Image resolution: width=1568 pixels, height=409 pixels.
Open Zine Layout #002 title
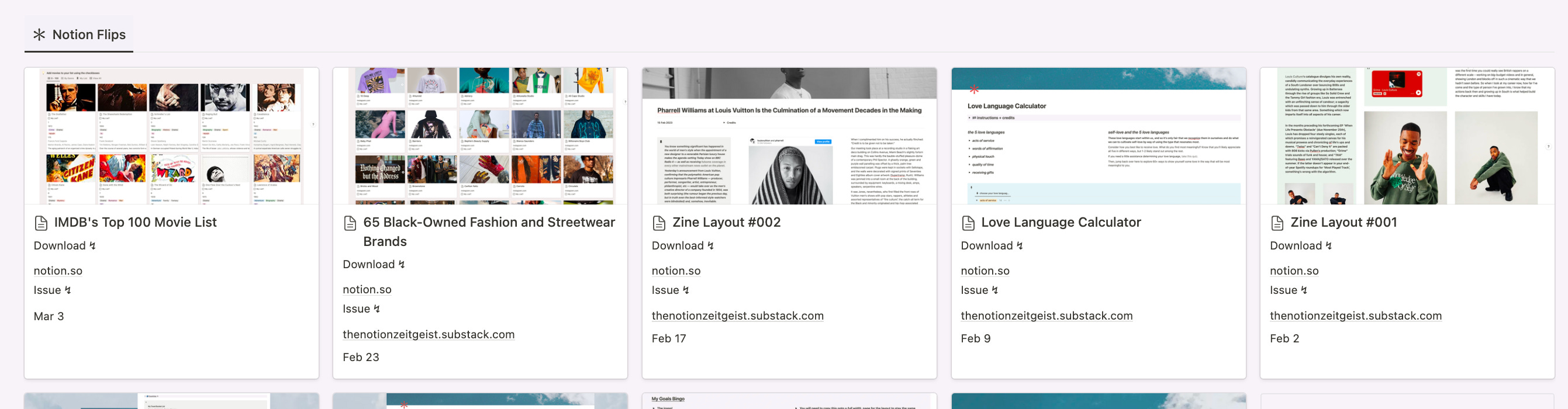(726, 223)
